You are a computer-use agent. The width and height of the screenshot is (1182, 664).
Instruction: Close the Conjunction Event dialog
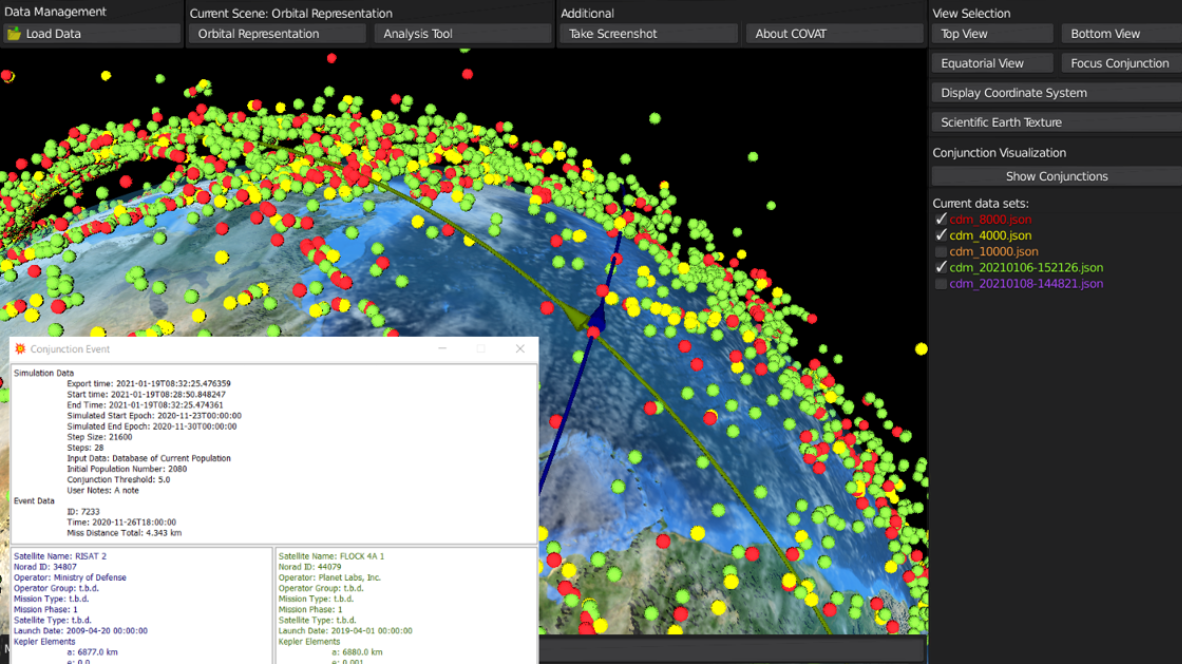pos(519,349)
